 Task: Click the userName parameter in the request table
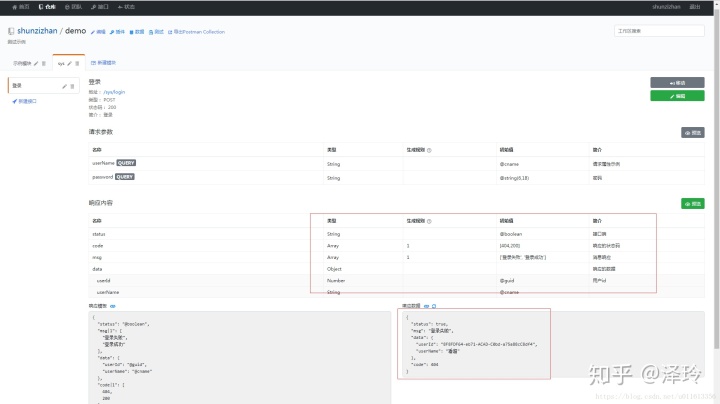click(103, 163)
